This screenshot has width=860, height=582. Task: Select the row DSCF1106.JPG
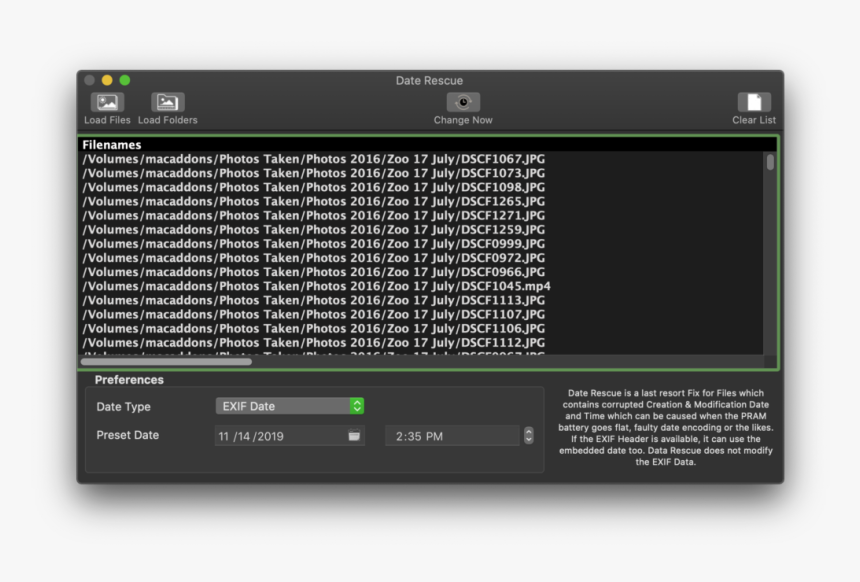click(421, 329)
